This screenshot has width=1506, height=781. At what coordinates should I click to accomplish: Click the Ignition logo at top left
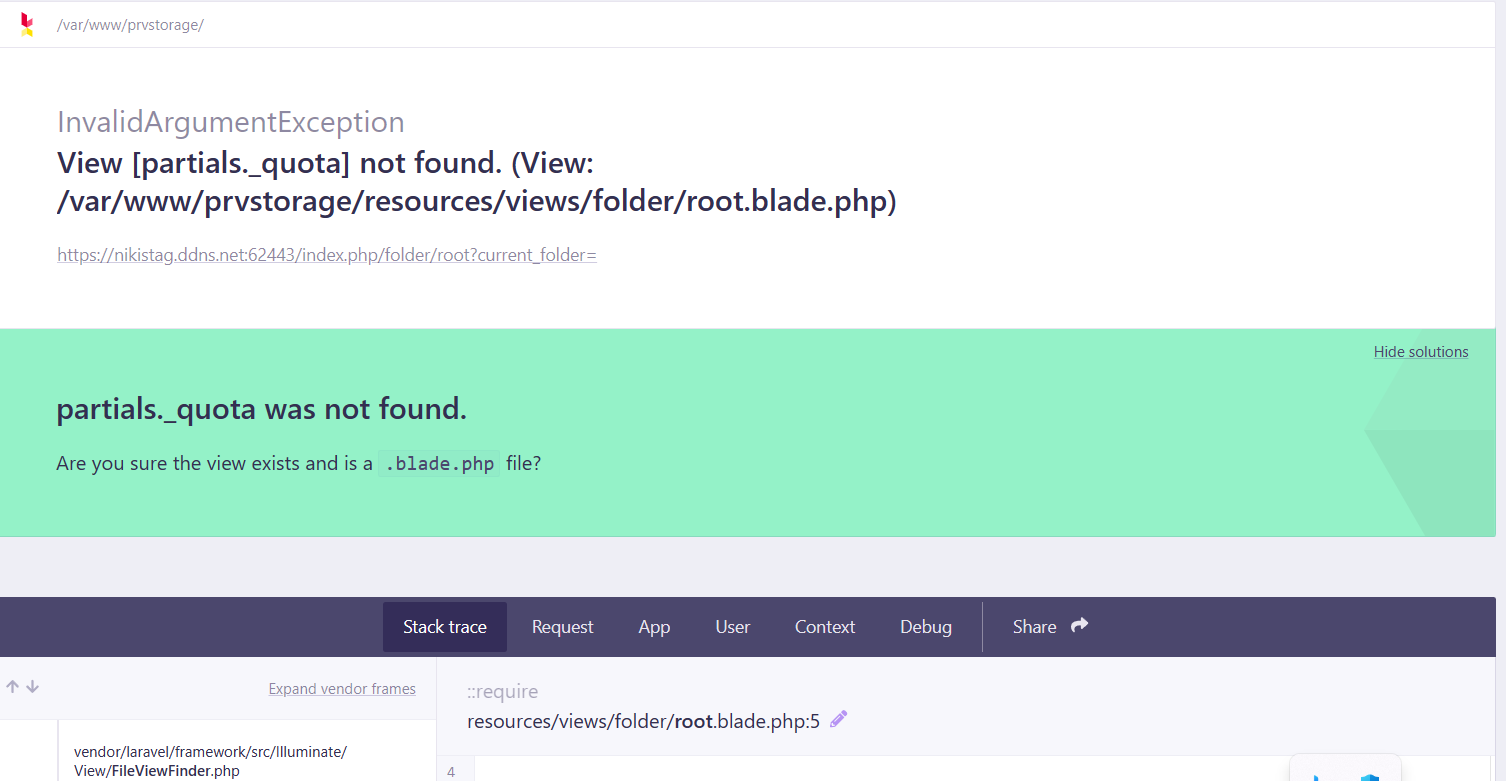tap(27, 25)
